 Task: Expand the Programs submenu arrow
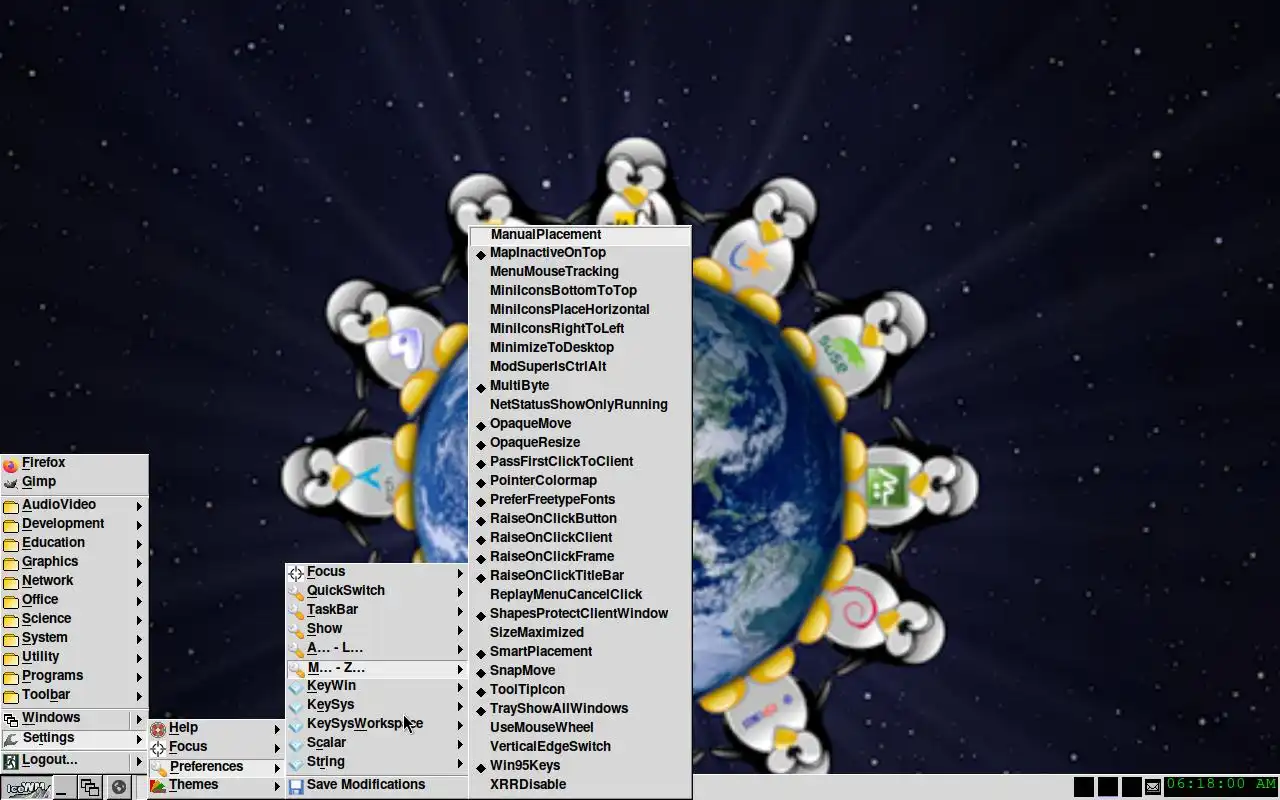click(139, 677)
